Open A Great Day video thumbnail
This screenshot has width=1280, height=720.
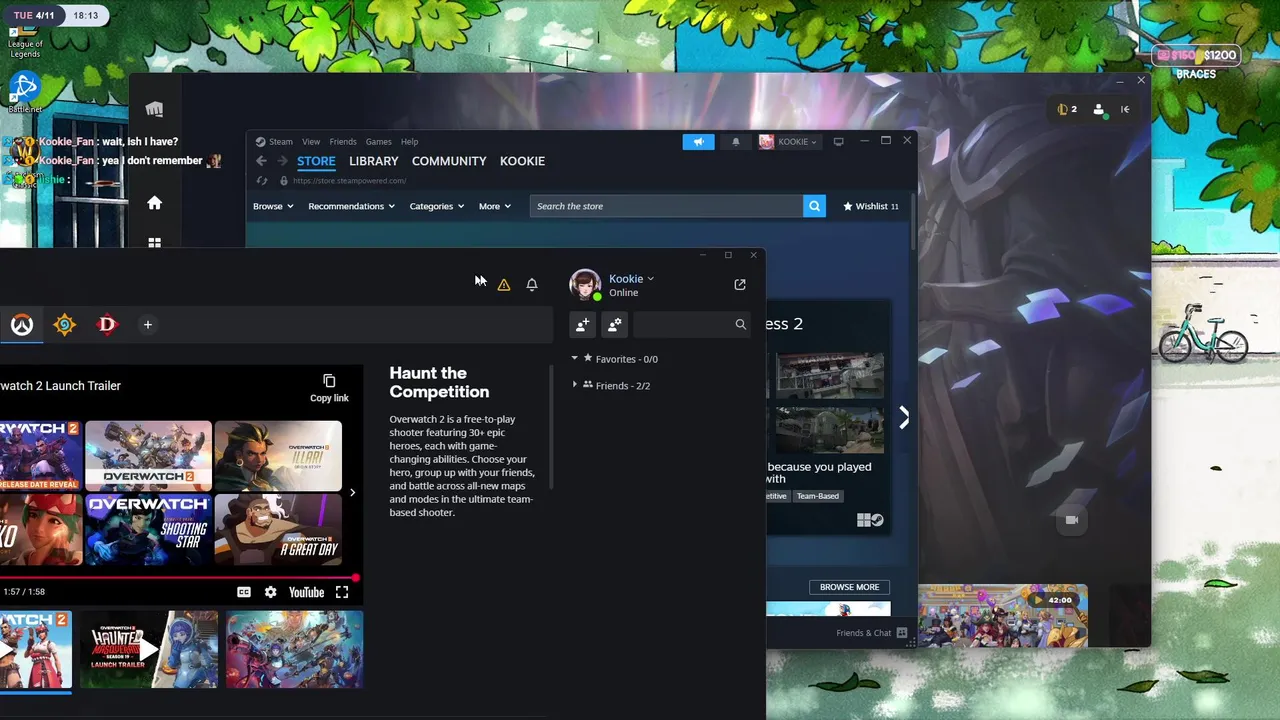(278, 531)
